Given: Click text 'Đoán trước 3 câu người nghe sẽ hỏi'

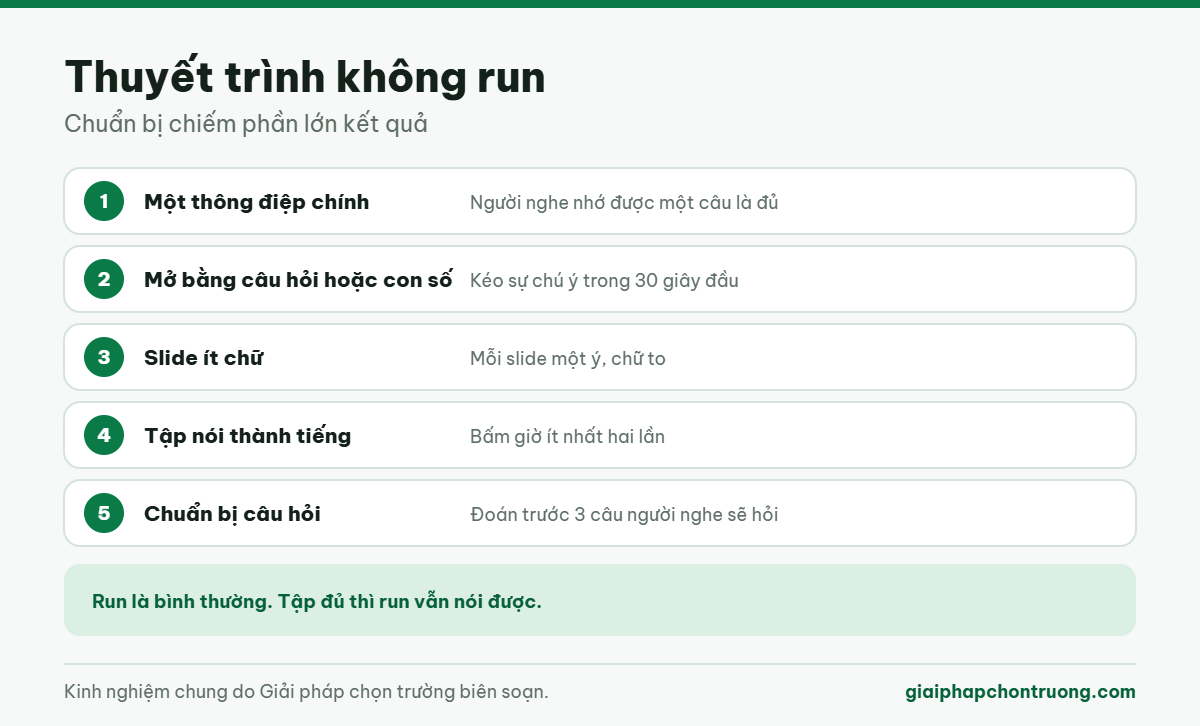Looking at the screenshot, I should 624,514.
